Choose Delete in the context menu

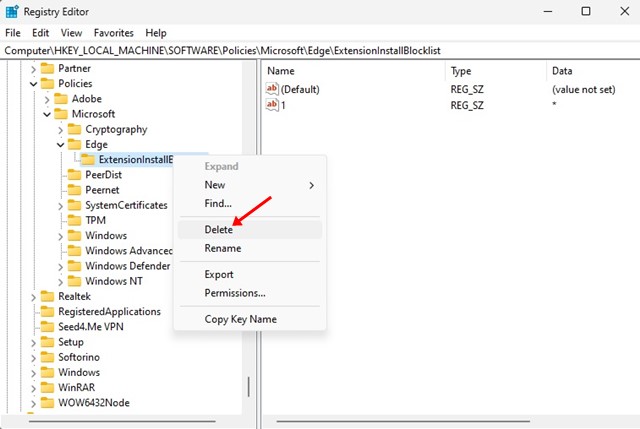pyautogui.click(x=250, y=230)
